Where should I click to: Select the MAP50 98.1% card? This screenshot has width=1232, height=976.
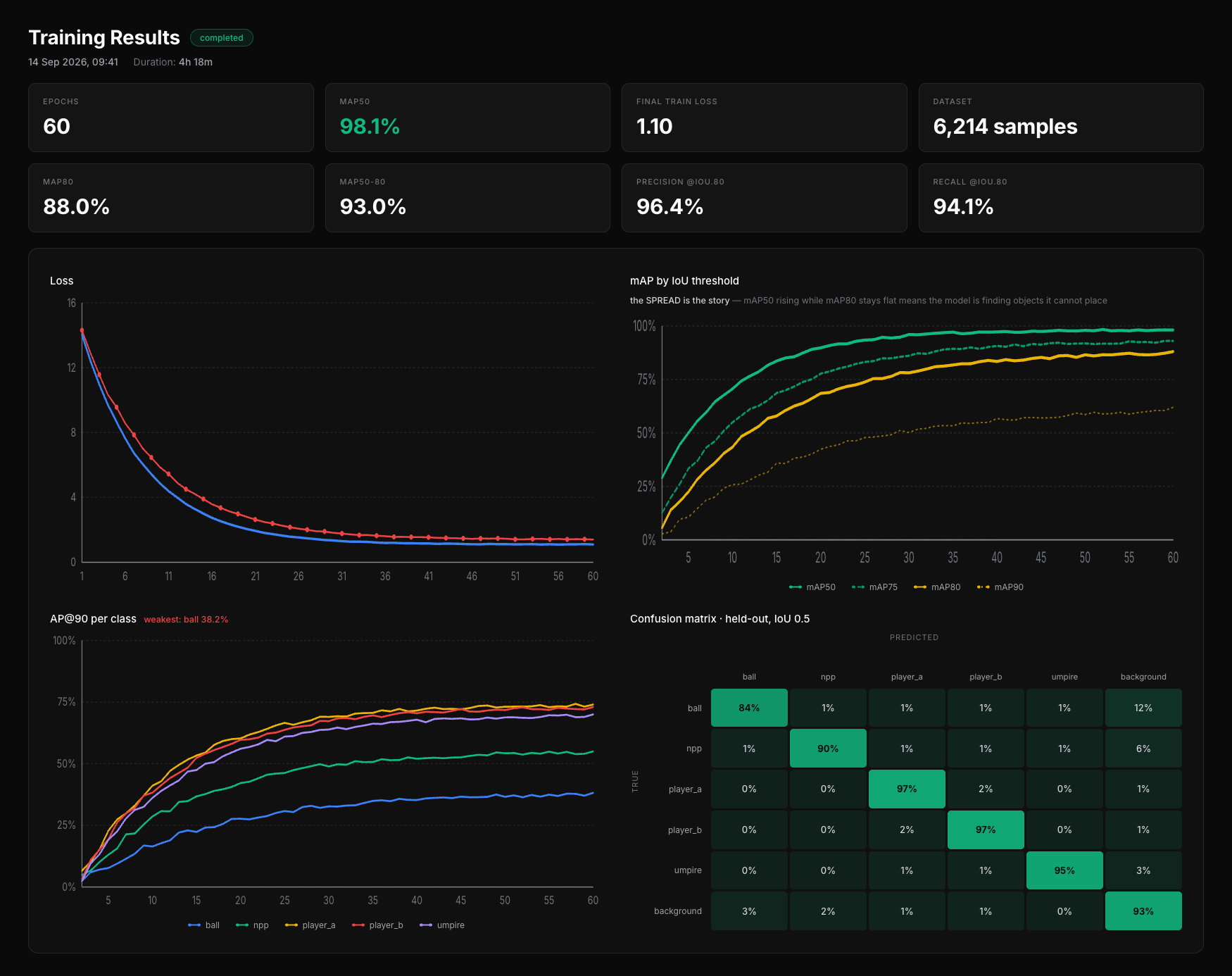point(467,118)
